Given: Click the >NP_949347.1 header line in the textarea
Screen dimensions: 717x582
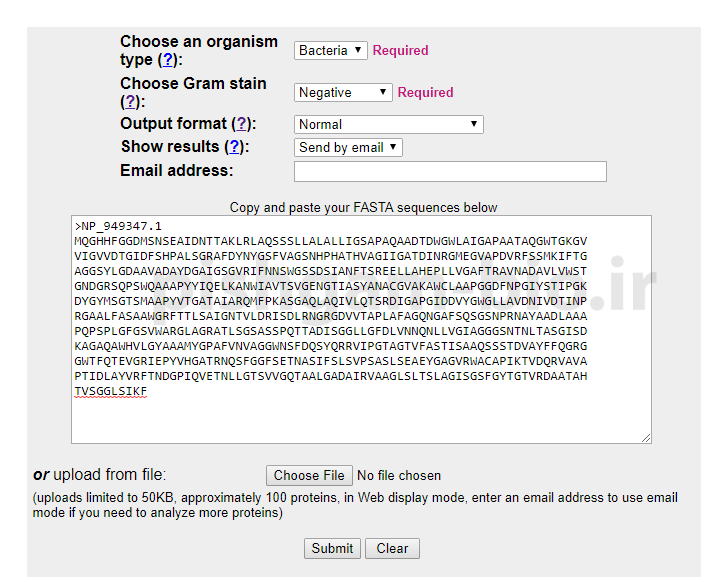Looking at the screenshot, I should coord(118,226).
